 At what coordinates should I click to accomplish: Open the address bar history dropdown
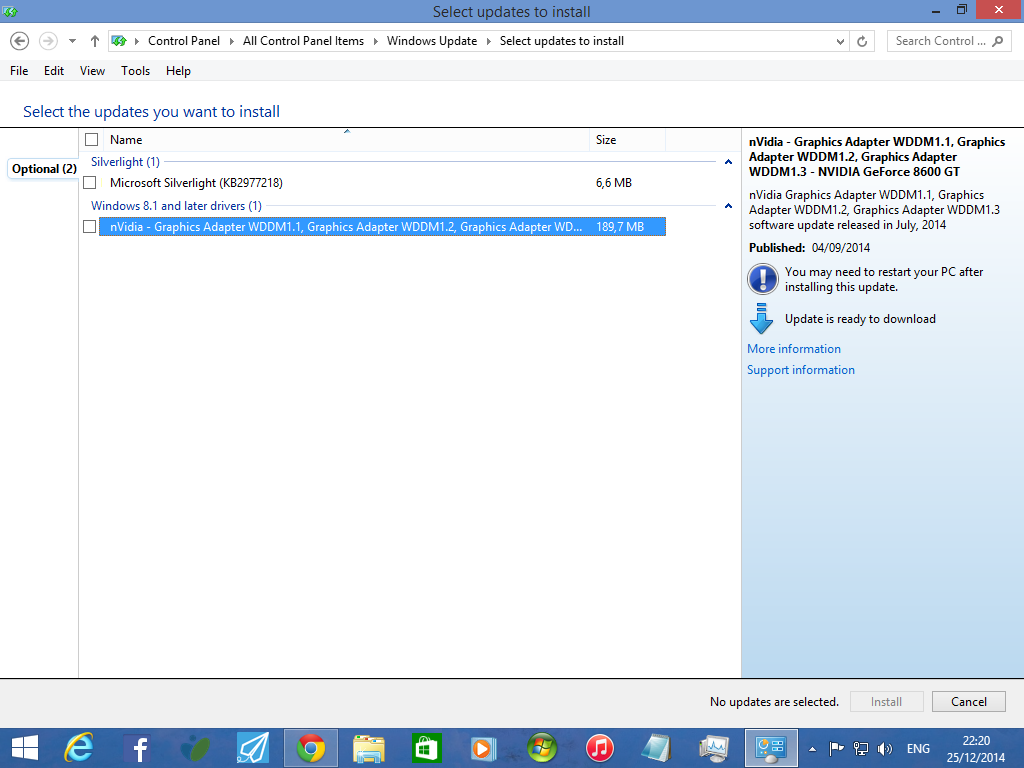840,41
